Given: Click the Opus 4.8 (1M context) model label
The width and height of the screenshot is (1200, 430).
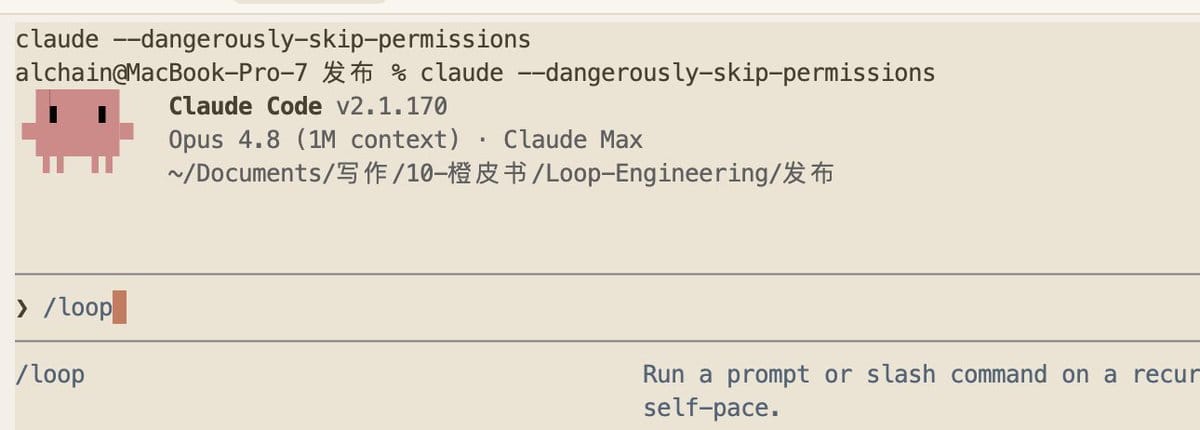Looking at the screenshot, I should [x=314, y=140].
